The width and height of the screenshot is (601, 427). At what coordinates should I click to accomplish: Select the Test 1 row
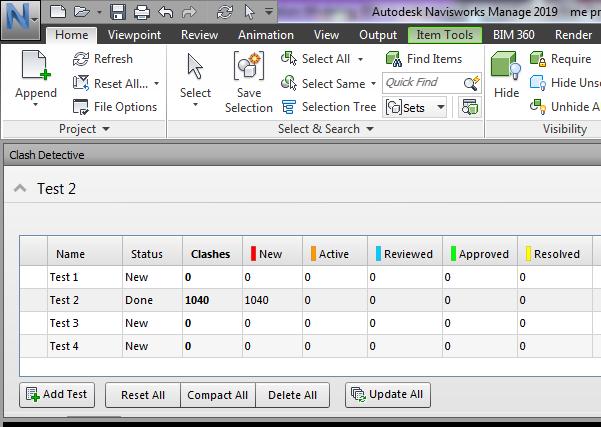click(310, 277)
